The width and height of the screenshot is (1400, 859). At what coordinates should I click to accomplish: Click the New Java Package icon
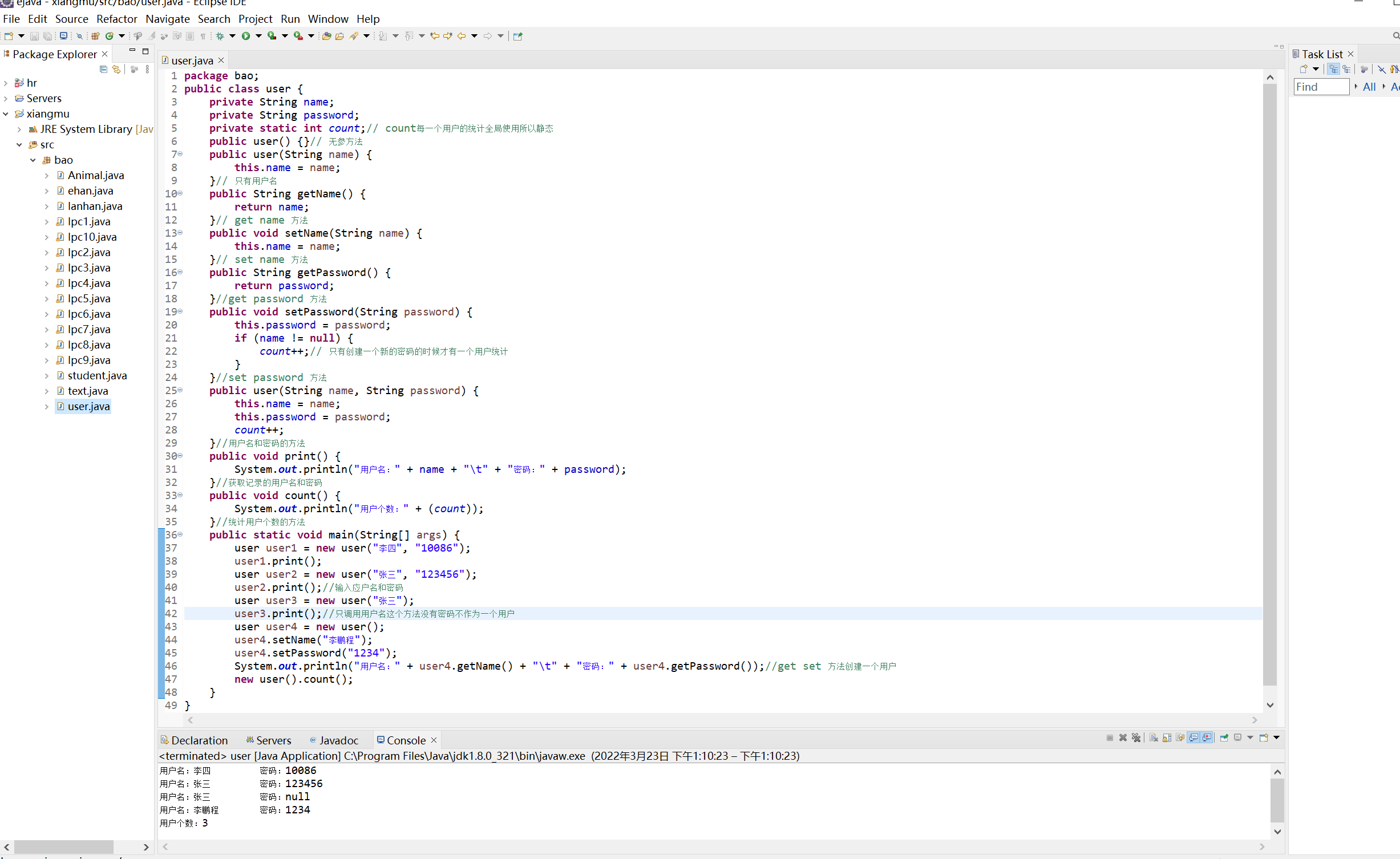pos(95,36)
